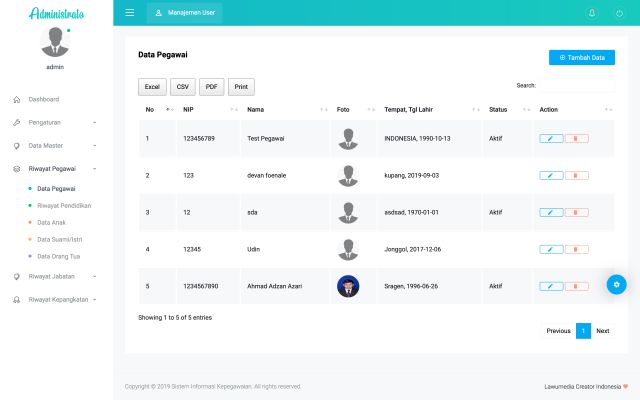Open the notification bell icon
This screenshot has width=640, height=400.
tap(591, 13)
